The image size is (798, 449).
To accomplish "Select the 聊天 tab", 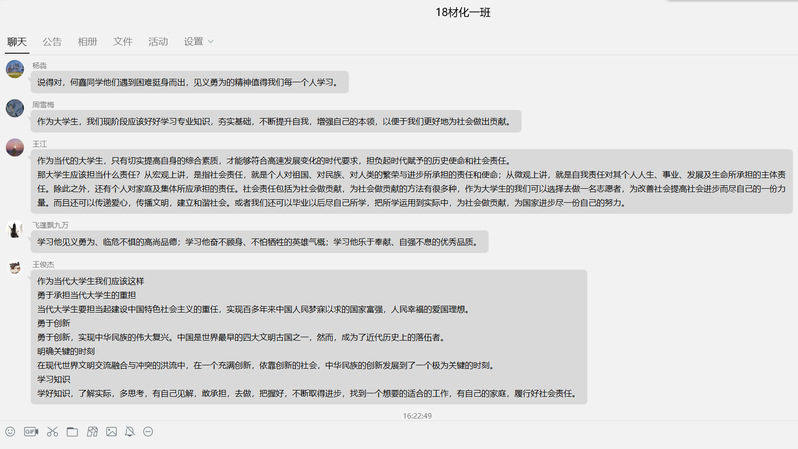I will (17, 42).
